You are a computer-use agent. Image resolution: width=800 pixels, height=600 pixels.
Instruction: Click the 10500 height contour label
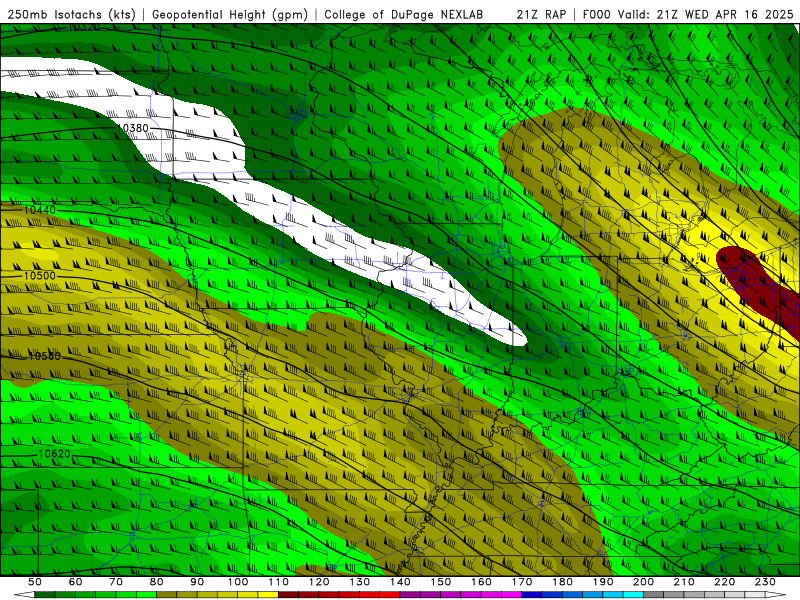tap(39, 276)
